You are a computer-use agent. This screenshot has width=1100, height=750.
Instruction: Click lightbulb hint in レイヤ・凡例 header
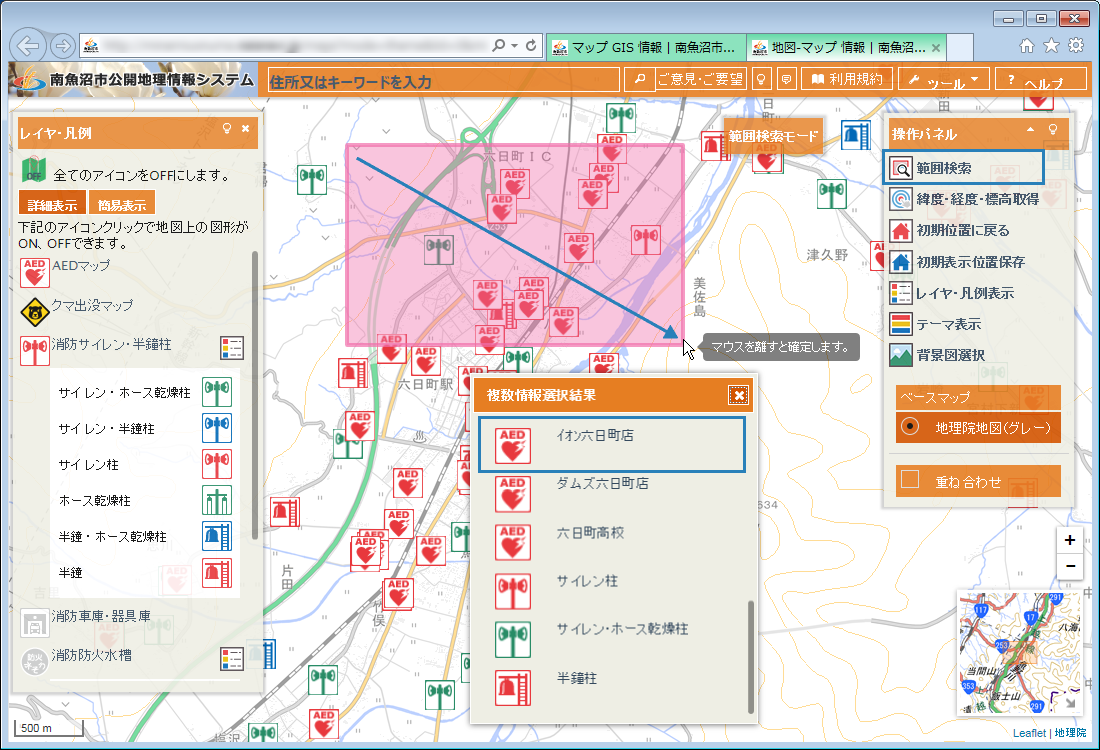tap(227, 128)
